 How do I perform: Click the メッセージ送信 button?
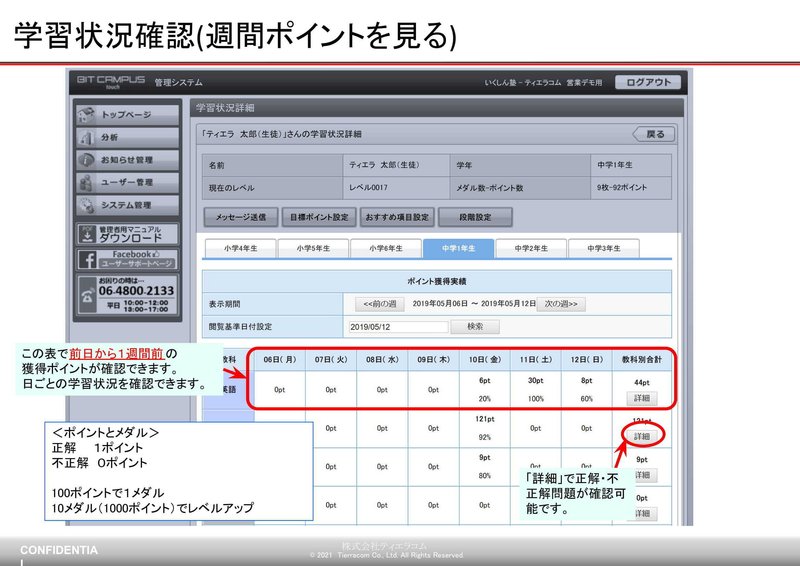tap(241, 217)
